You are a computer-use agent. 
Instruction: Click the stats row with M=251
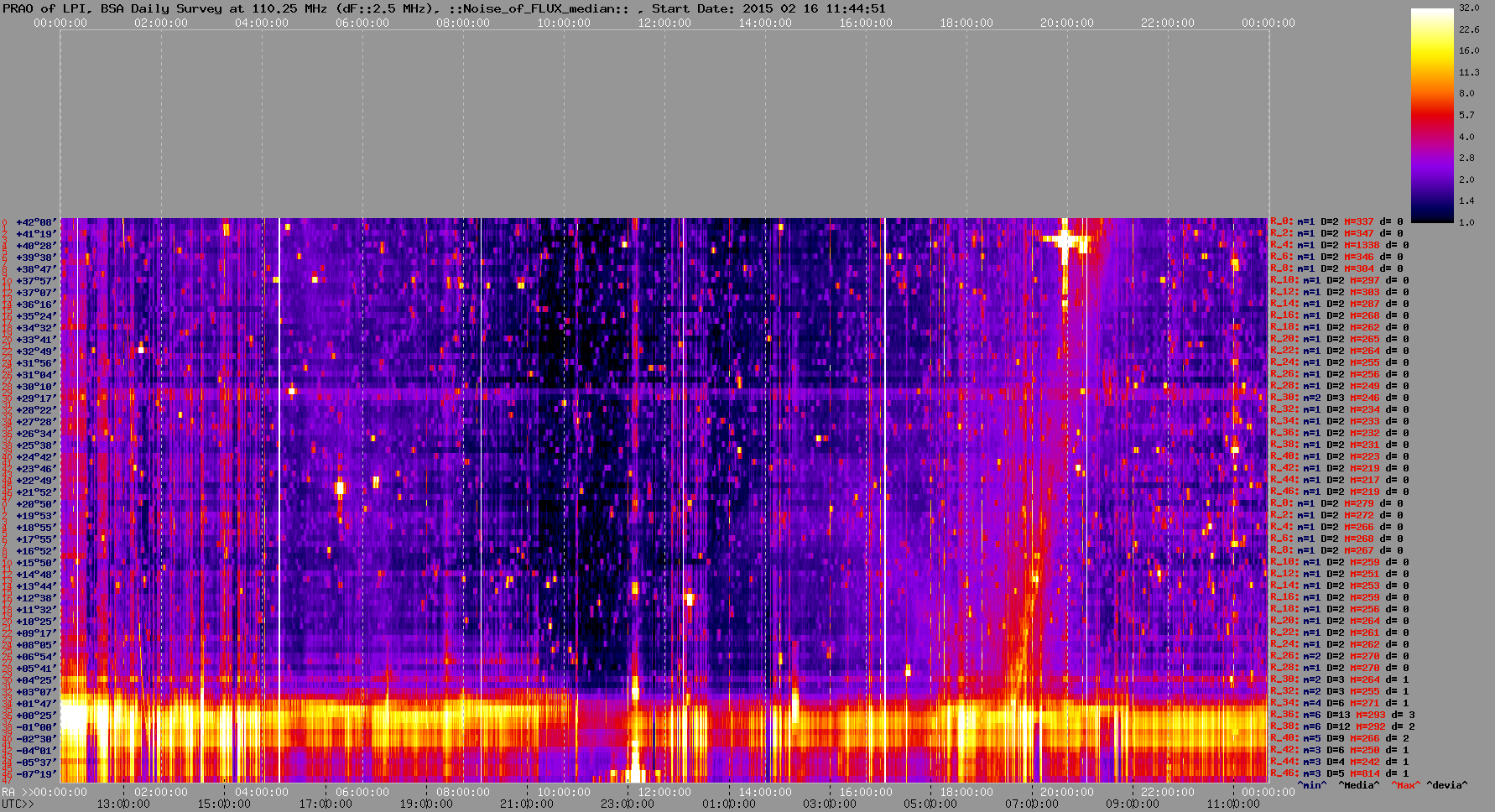pos(1340,575)
